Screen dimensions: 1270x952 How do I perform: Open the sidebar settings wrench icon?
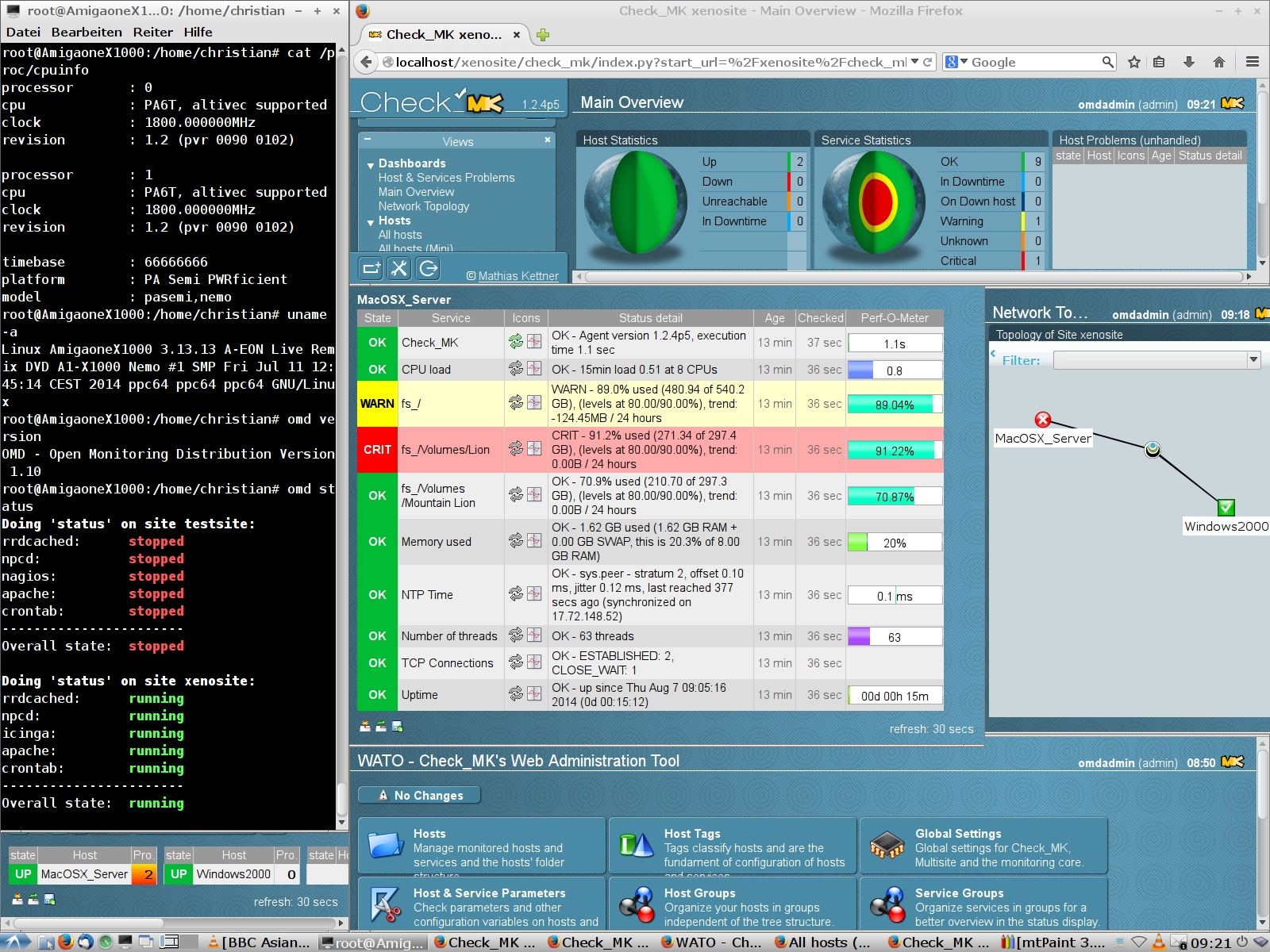[399, 268]
